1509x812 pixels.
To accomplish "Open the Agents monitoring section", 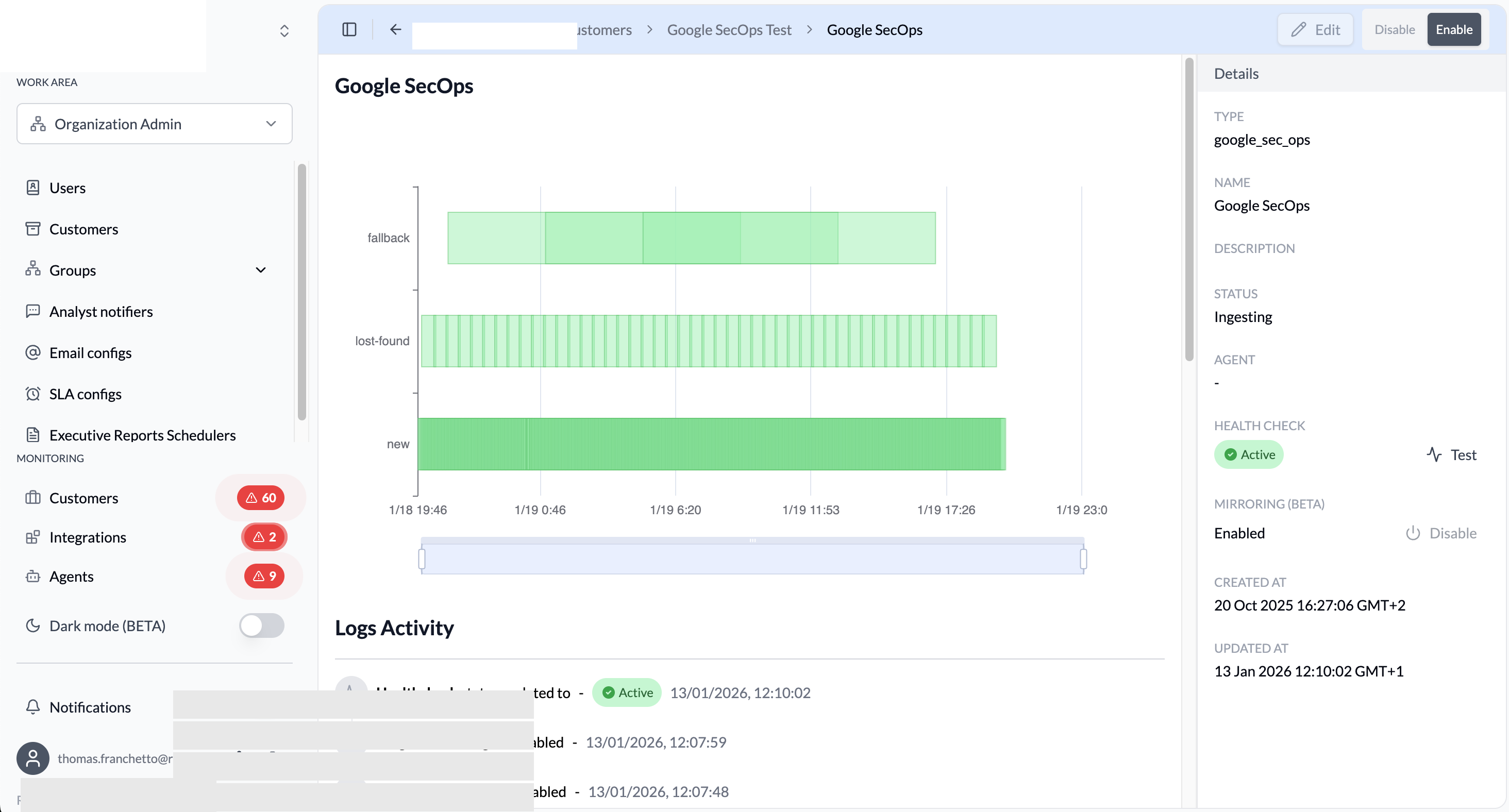I will click(72, 576).
